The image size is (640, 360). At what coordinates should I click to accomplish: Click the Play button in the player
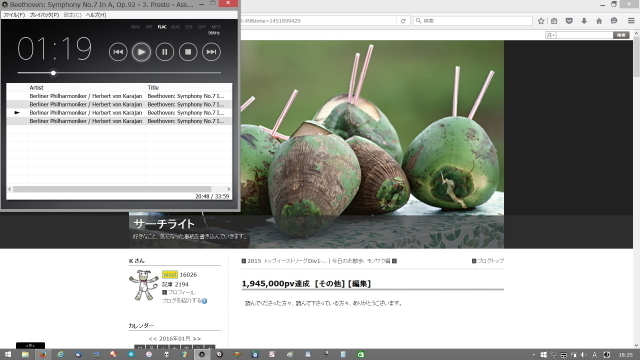[141, 52]
